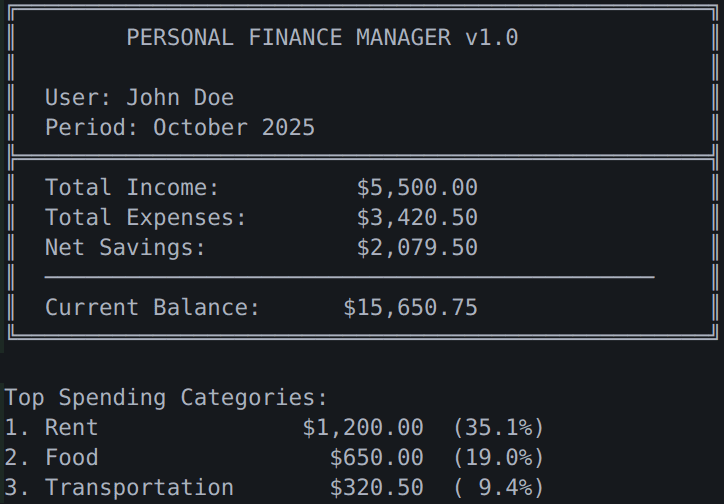724x504 pixels.
Task: Click the $1,200.00 rent amount
Action: click(363, 428)
